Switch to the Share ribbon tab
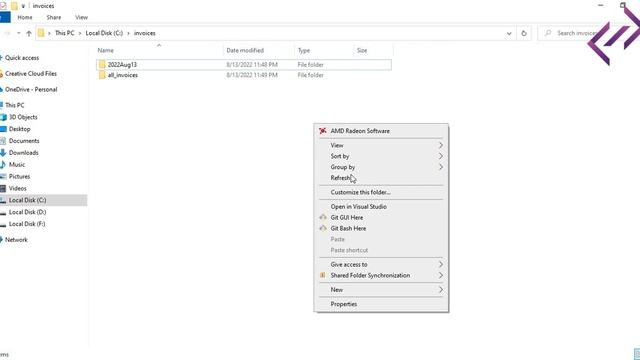Image resolution: width=640 pixels, height=360 pixels. point(53,18)
